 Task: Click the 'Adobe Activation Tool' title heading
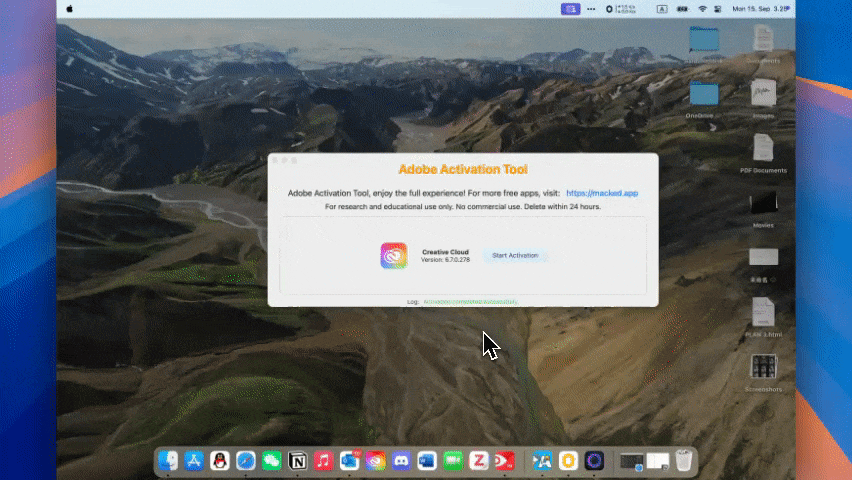(463, 169)
